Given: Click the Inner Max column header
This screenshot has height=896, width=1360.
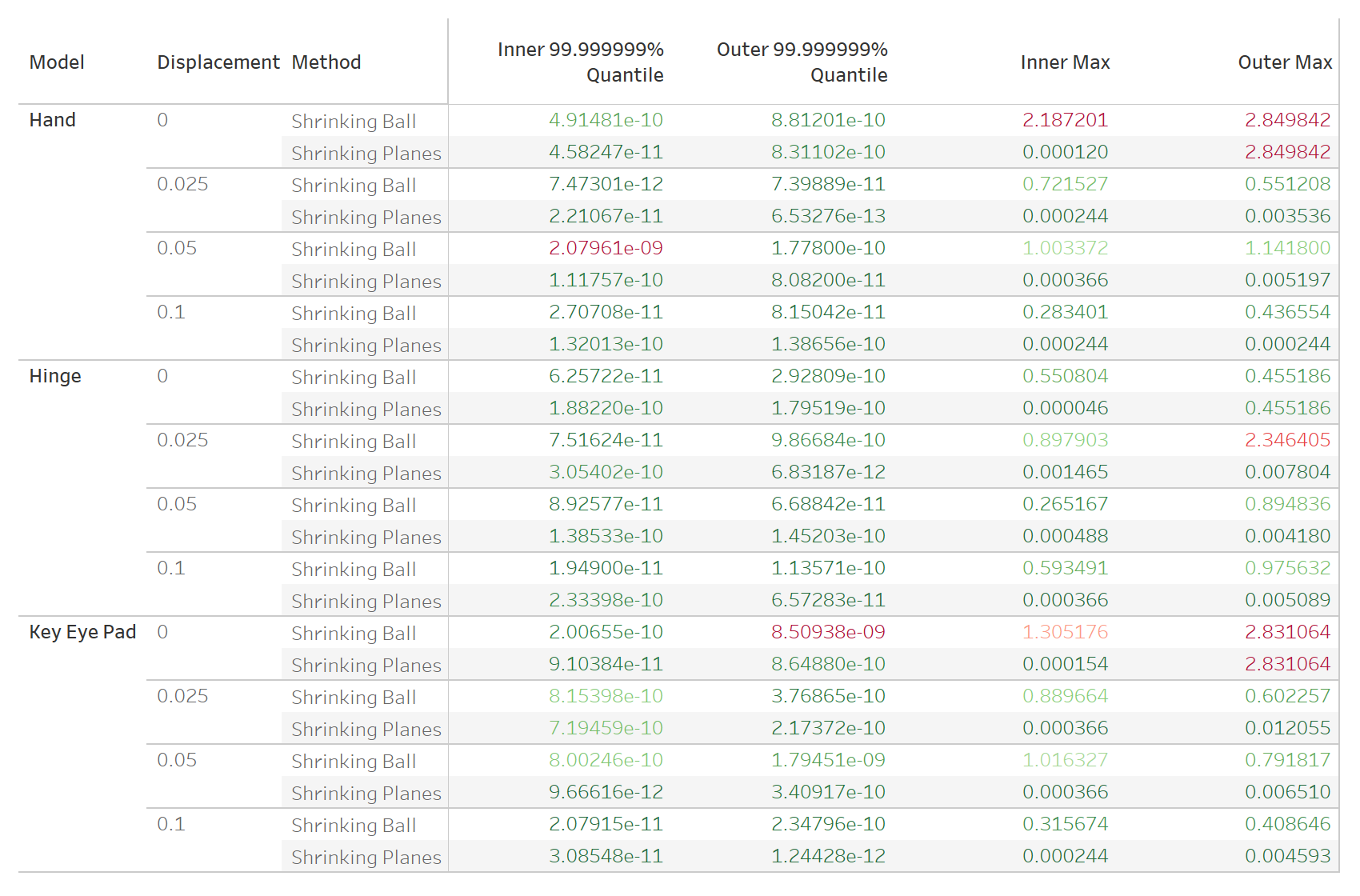Looking at the screenshot, I should point(1066,62).
